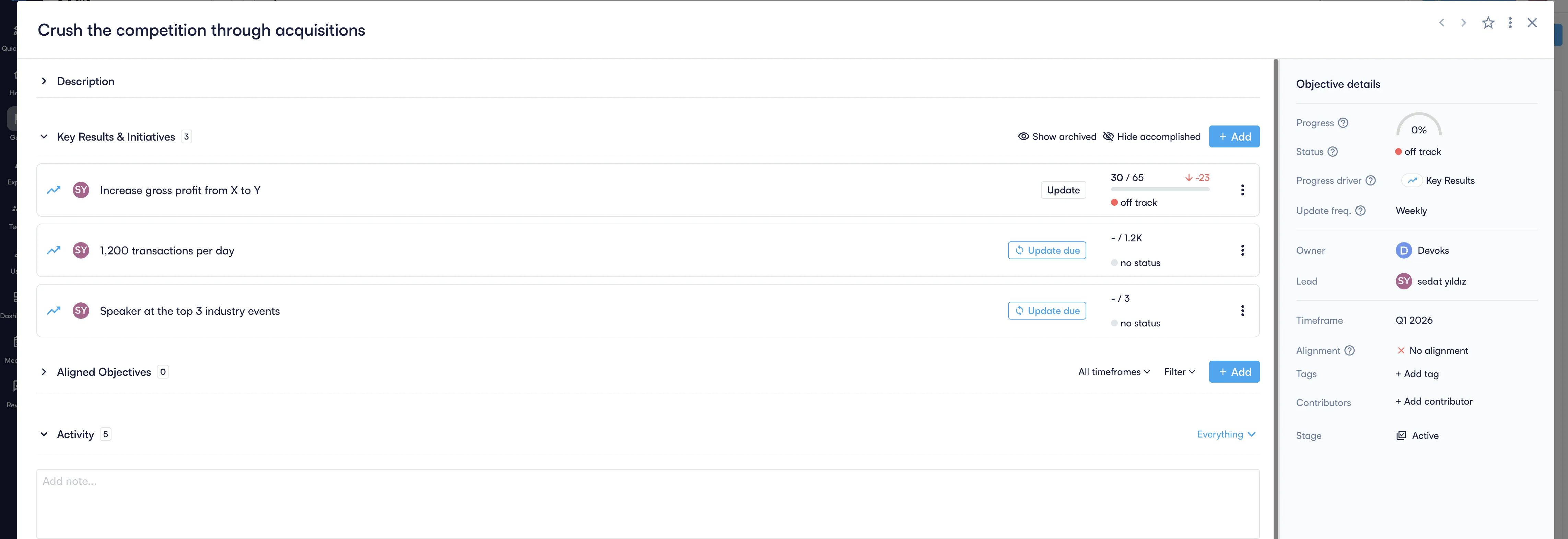Click Update for gross profit key result
Screen dimensions: 1568x539
click(1063, 190)
